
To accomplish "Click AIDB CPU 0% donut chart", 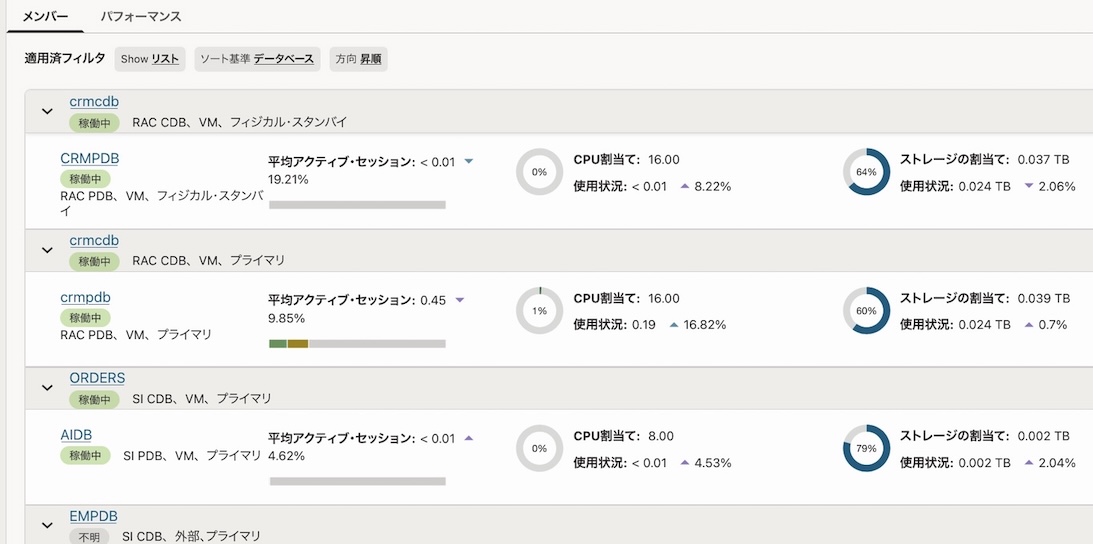I will coord(539,448).
